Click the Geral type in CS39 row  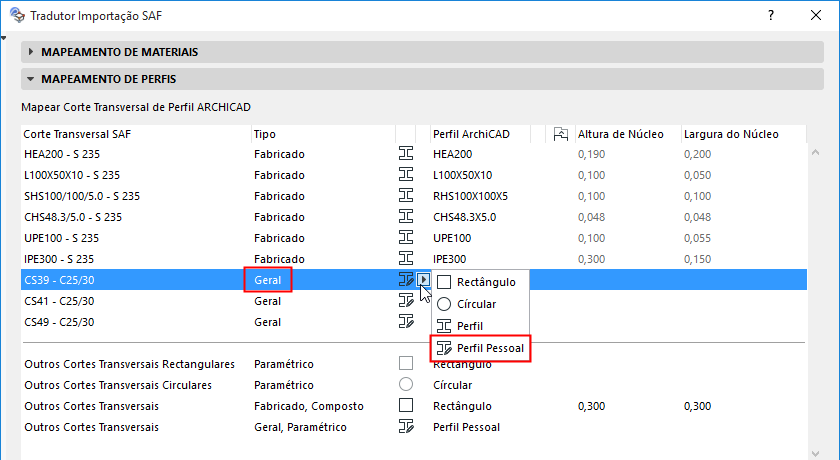point(267,280)
